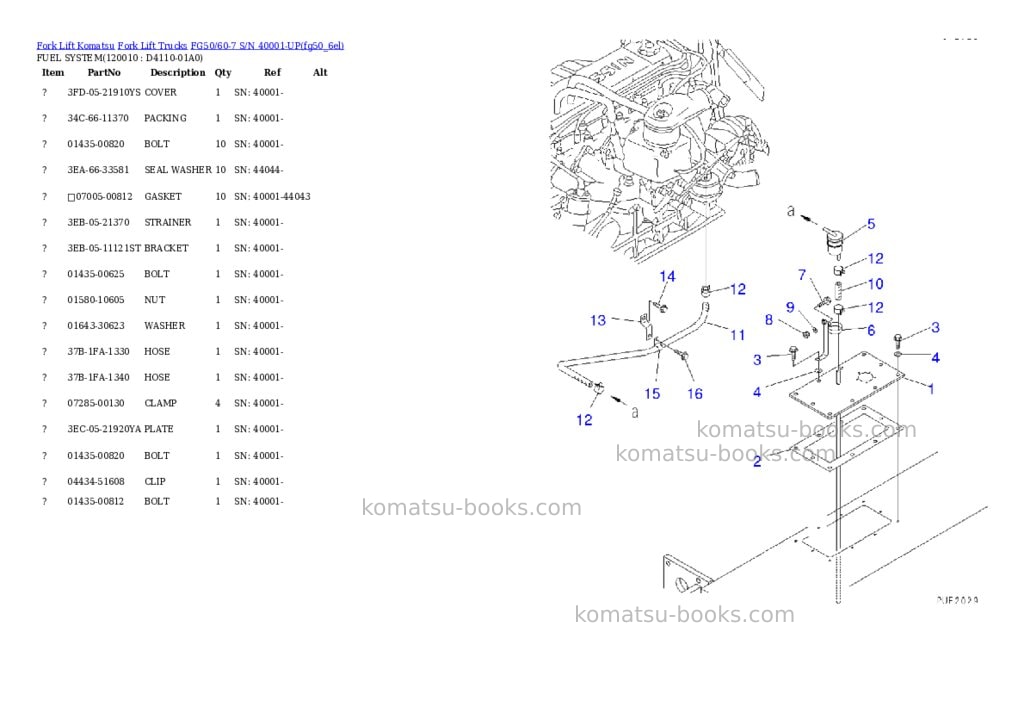Click callout number 9 in the diagram
This screenshot has height=725, width=1024.
pos(790,307)
